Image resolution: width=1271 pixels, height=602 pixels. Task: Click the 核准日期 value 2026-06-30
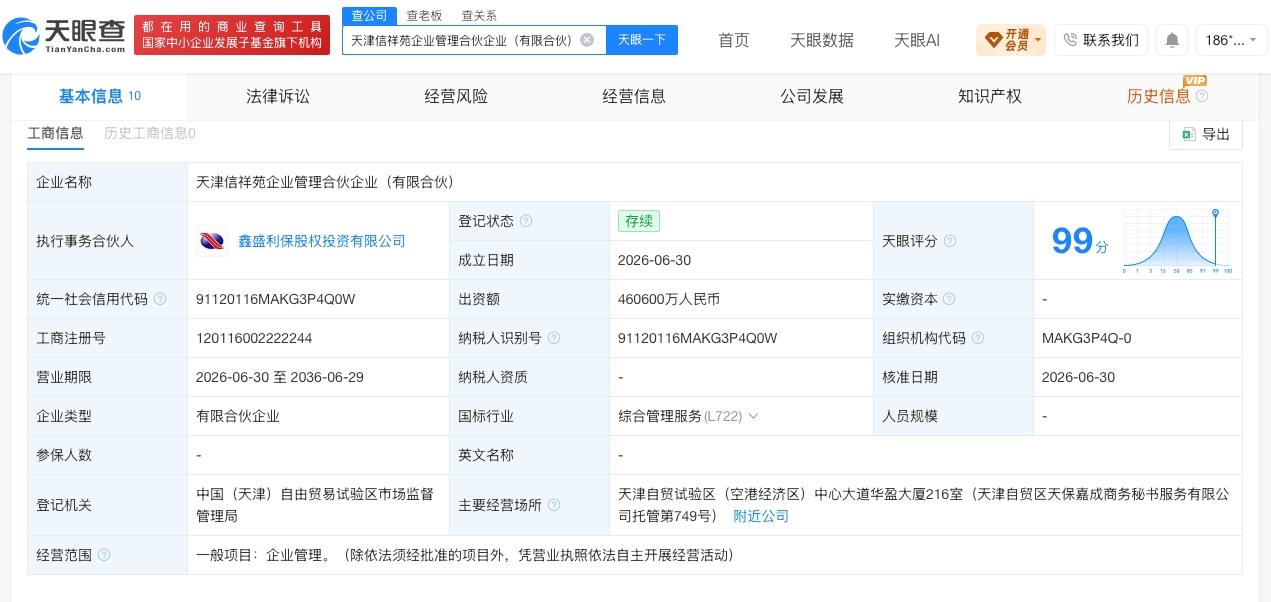coord(1078,377)
